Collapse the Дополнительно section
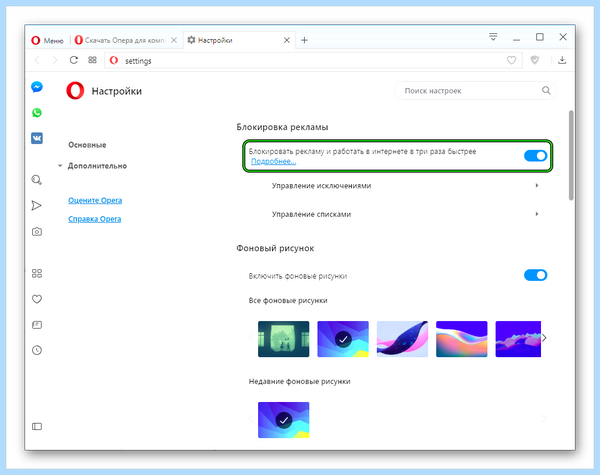Screen dimensions: 600x475 (93, 166)
